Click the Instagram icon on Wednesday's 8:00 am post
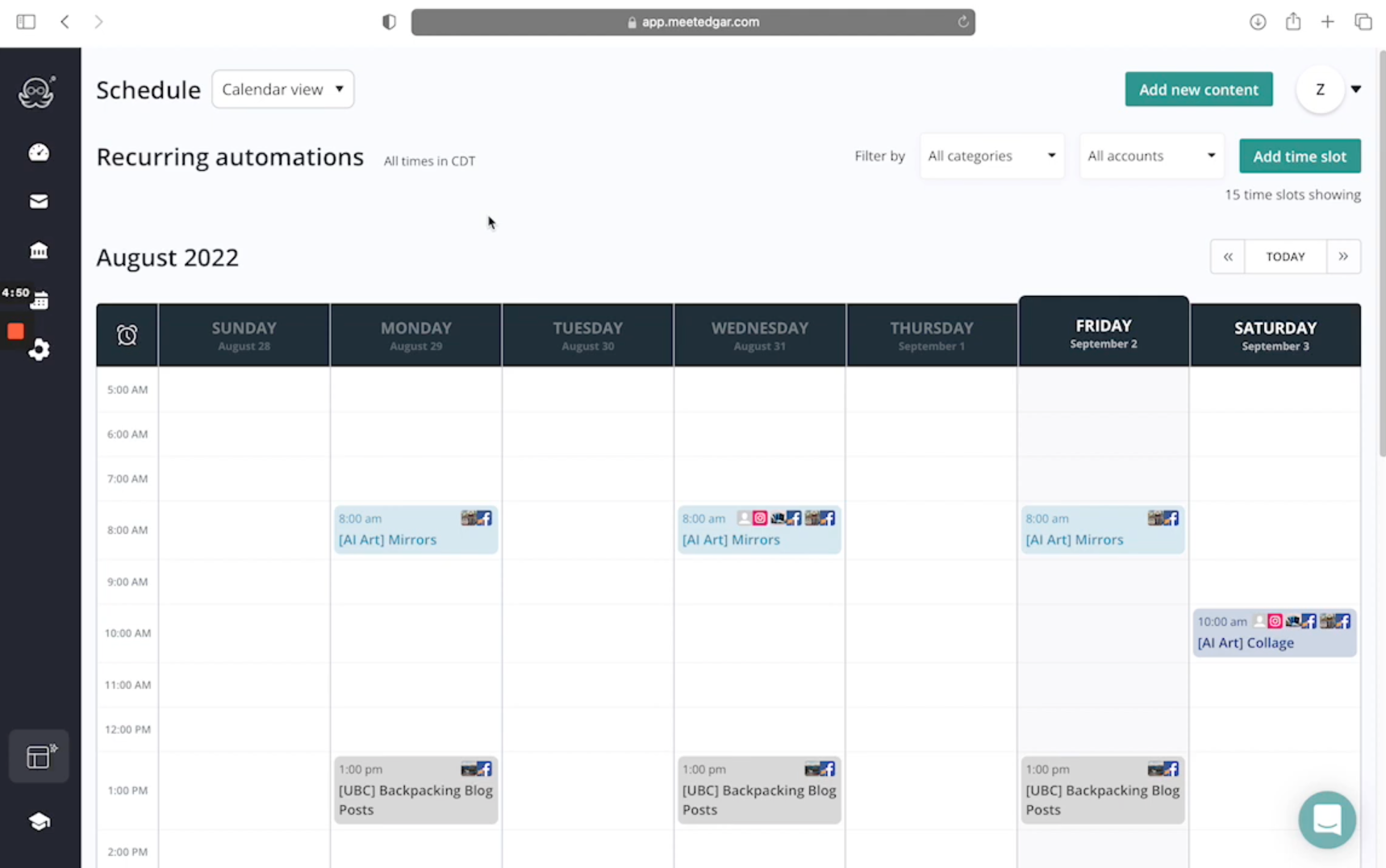Screen dimensions: 1386x868 [x=759, y=518]
